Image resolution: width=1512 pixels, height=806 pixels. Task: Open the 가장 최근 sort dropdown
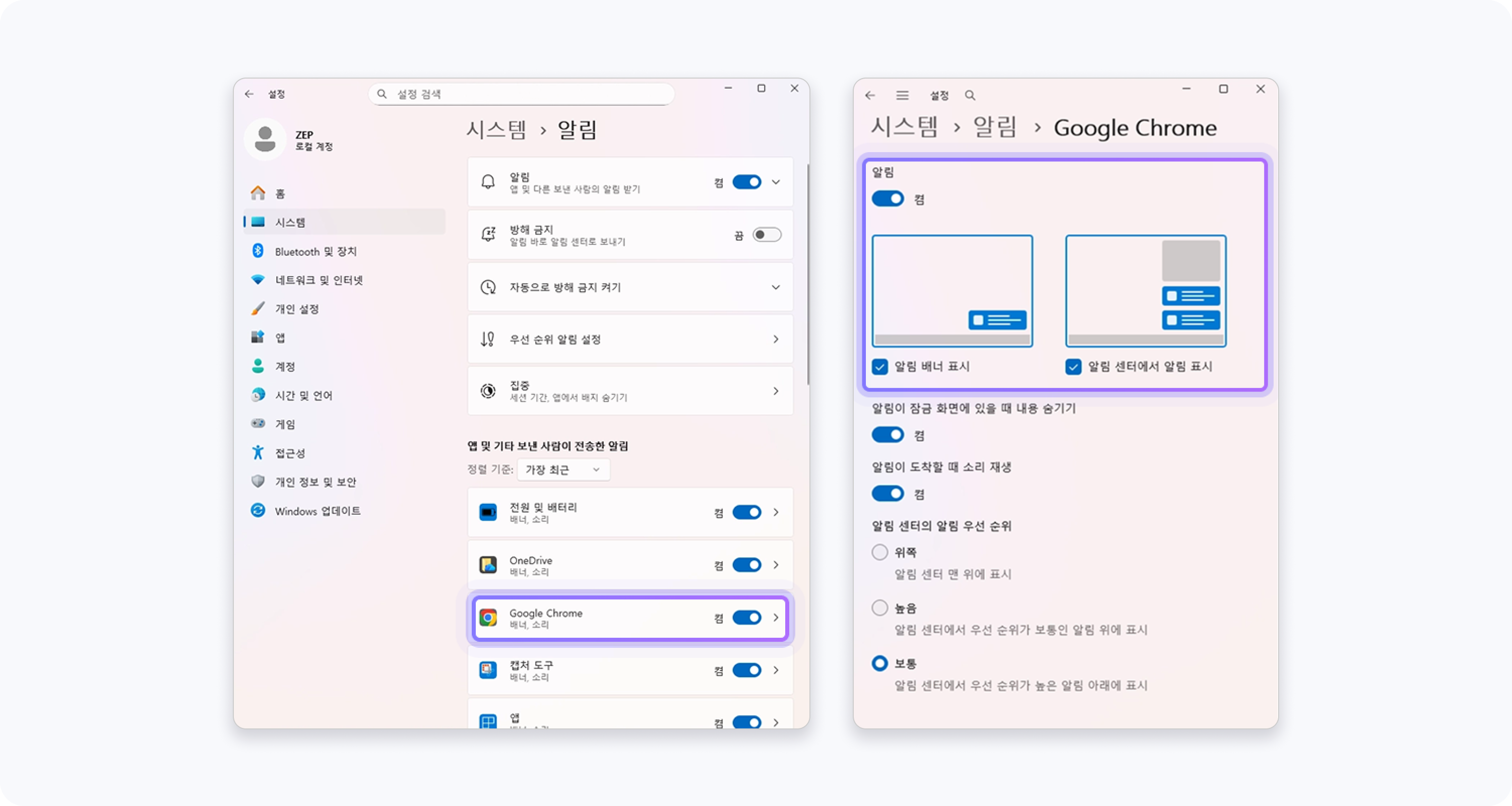click(563, 469)
